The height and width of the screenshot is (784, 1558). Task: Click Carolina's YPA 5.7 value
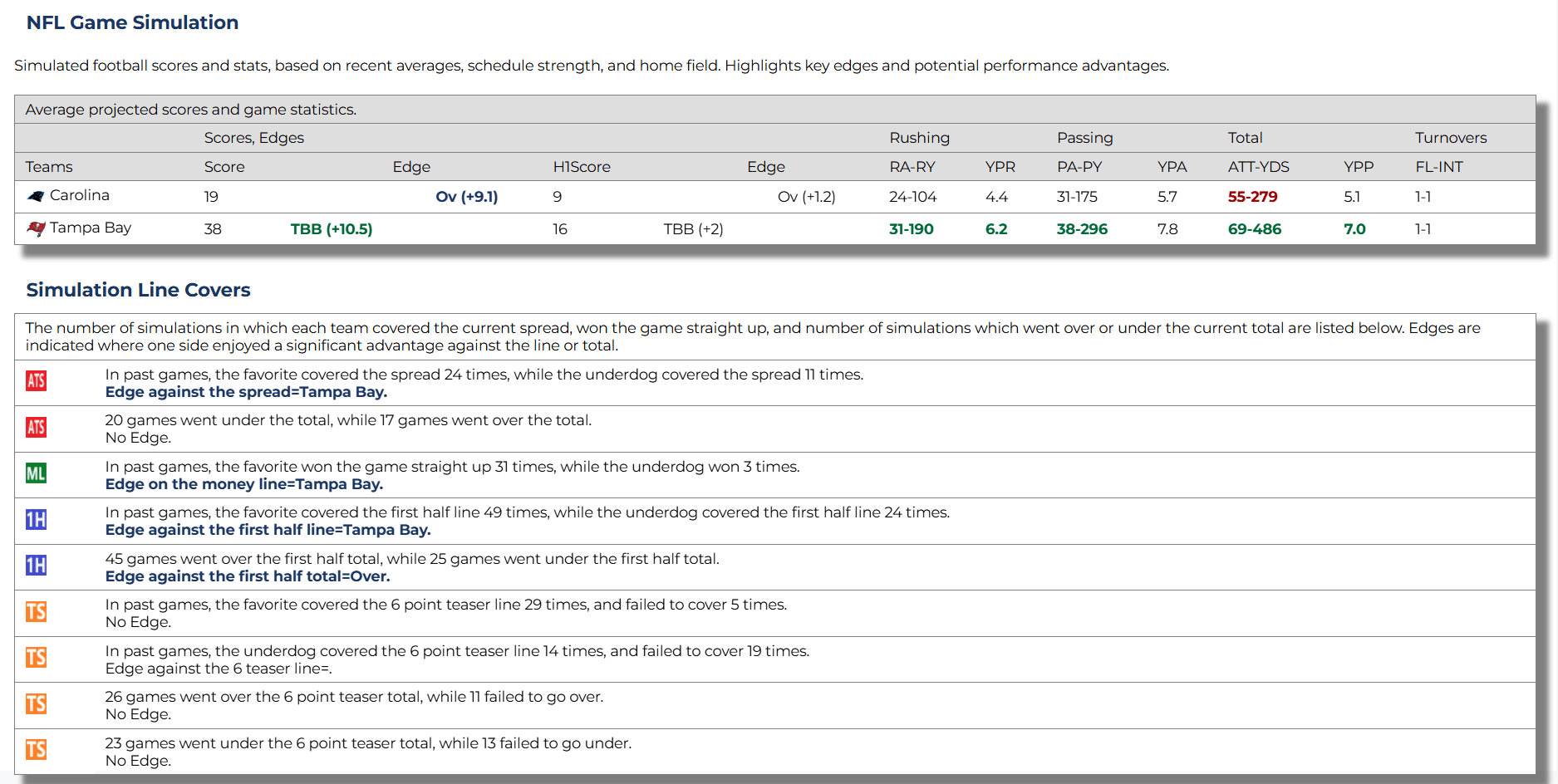(x=1167, y=197)
